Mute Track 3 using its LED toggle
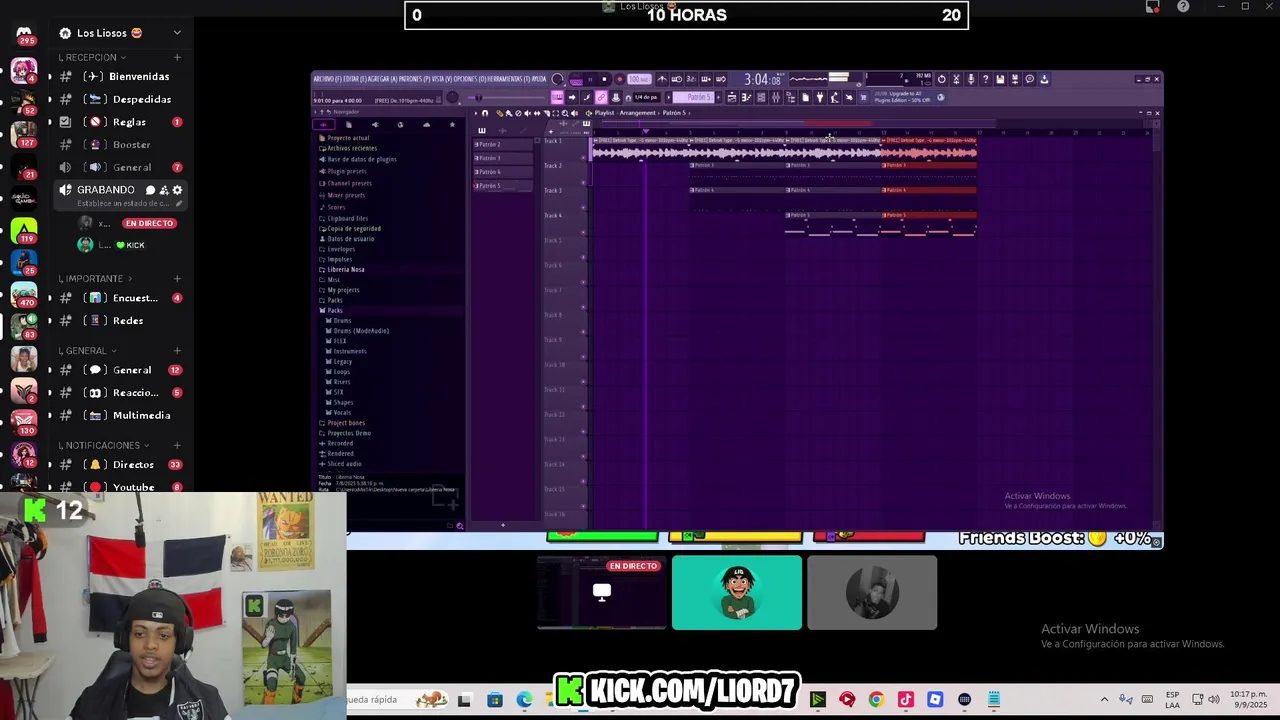This screenshot has height=720, width=1280. [583, 207]
